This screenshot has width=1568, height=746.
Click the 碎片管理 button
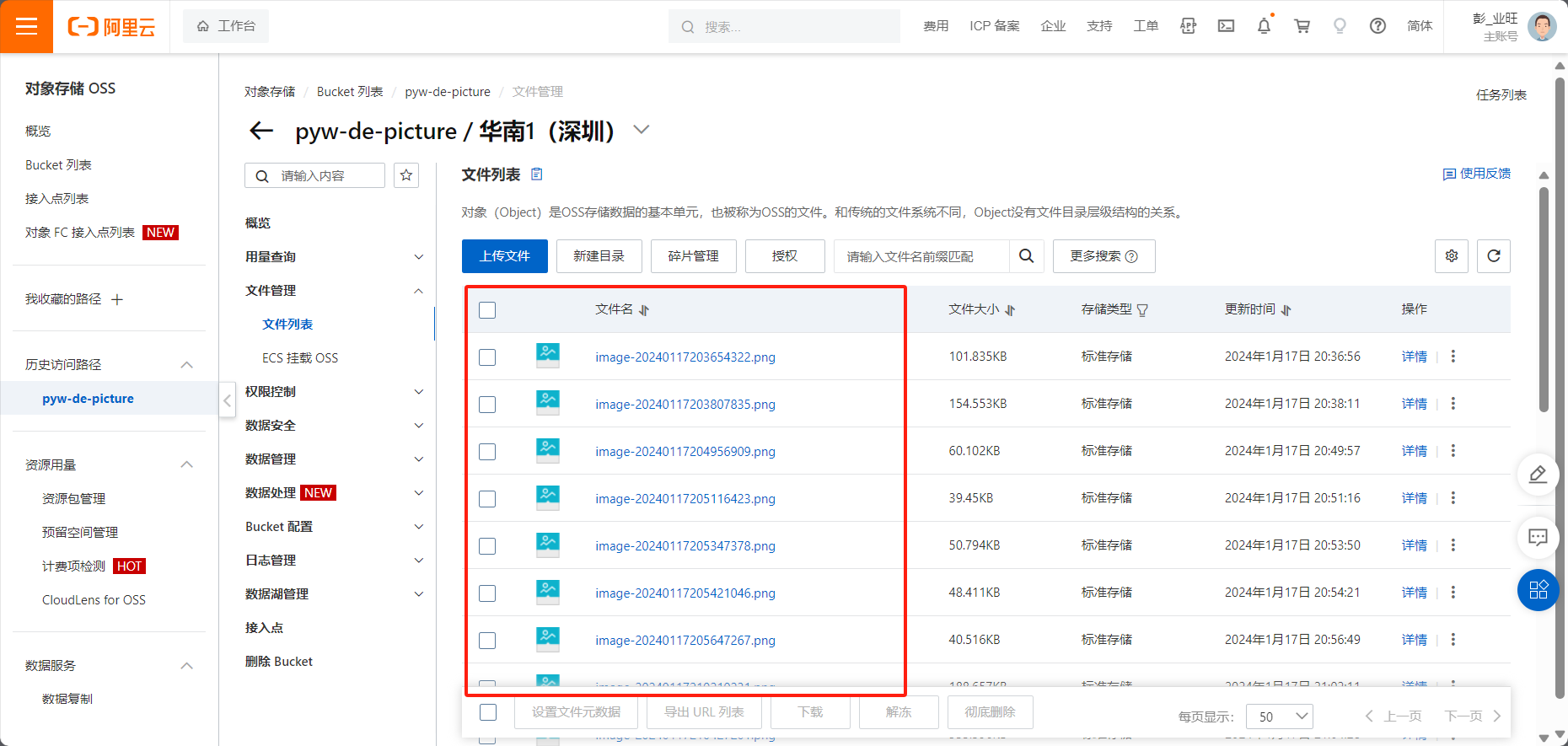pyautogui.click(x=694, y=256)
